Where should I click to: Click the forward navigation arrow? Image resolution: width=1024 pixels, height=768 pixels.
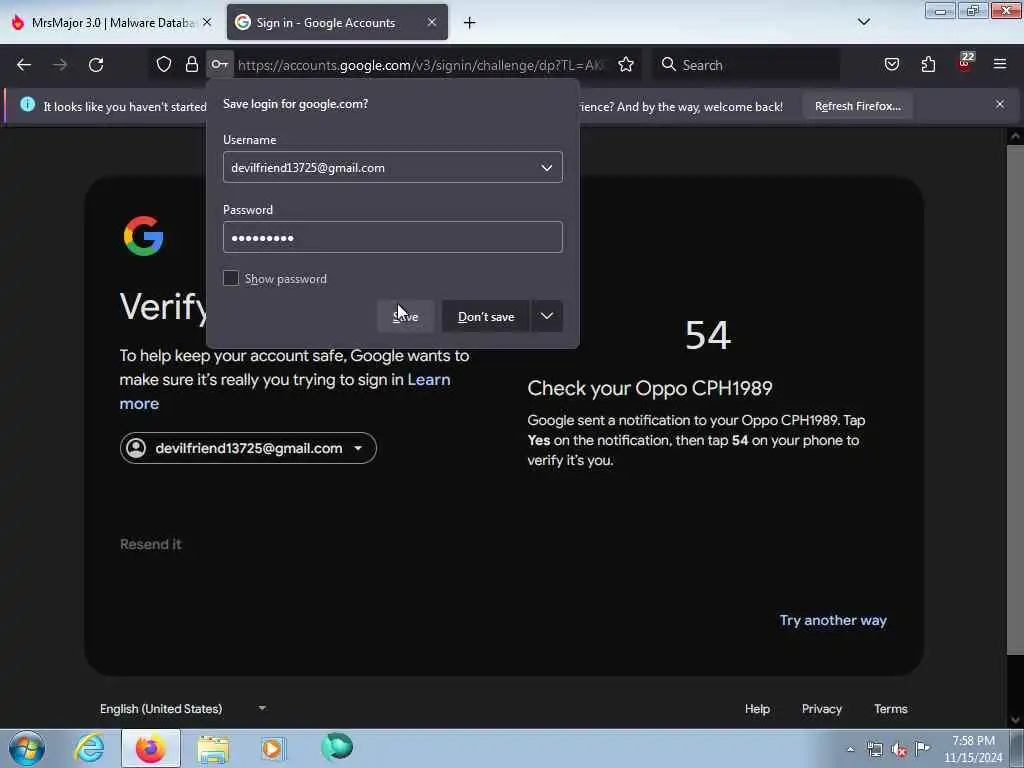click(x=60, y=65)
